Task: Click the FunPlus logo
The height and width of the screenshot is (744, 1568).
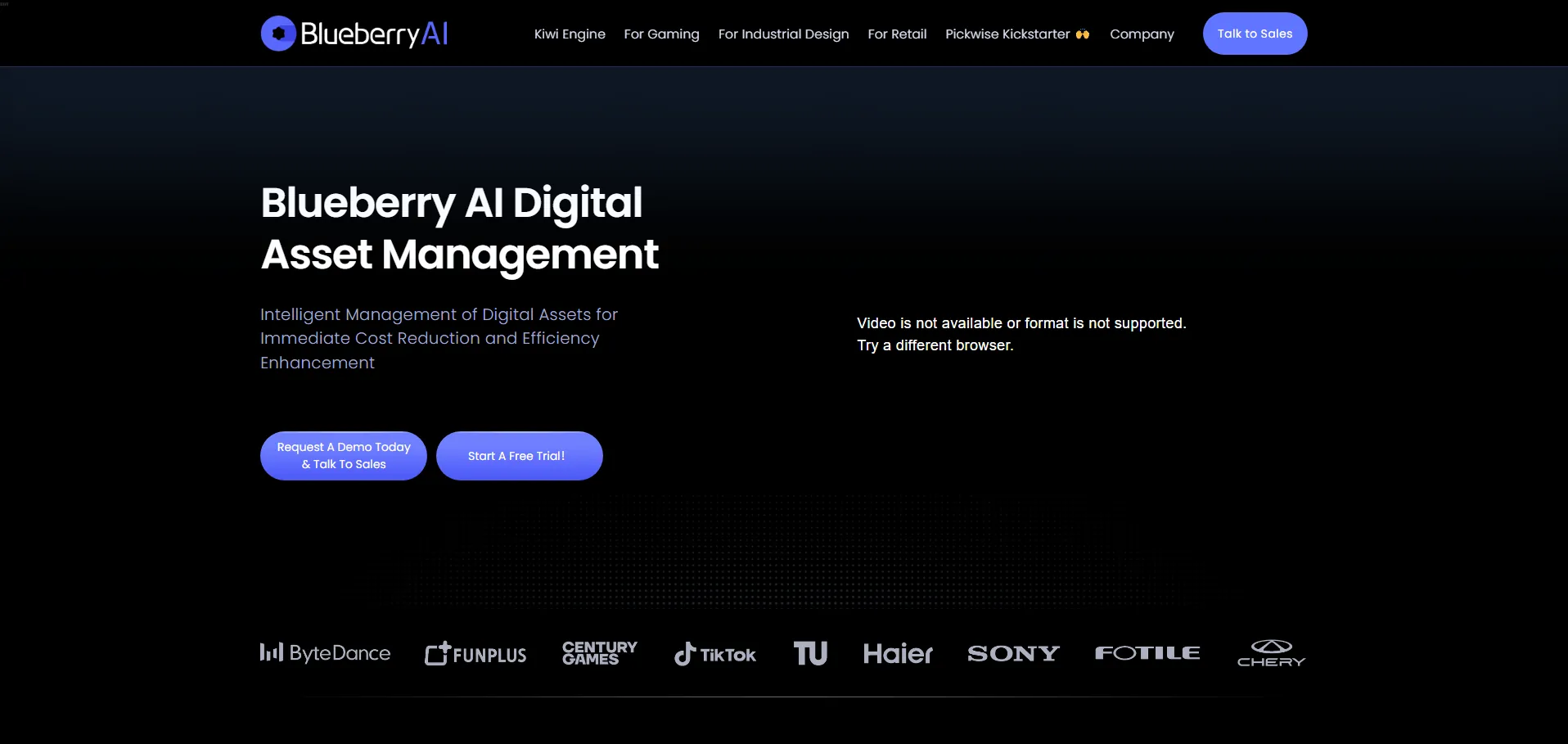Action: [475, 654]
